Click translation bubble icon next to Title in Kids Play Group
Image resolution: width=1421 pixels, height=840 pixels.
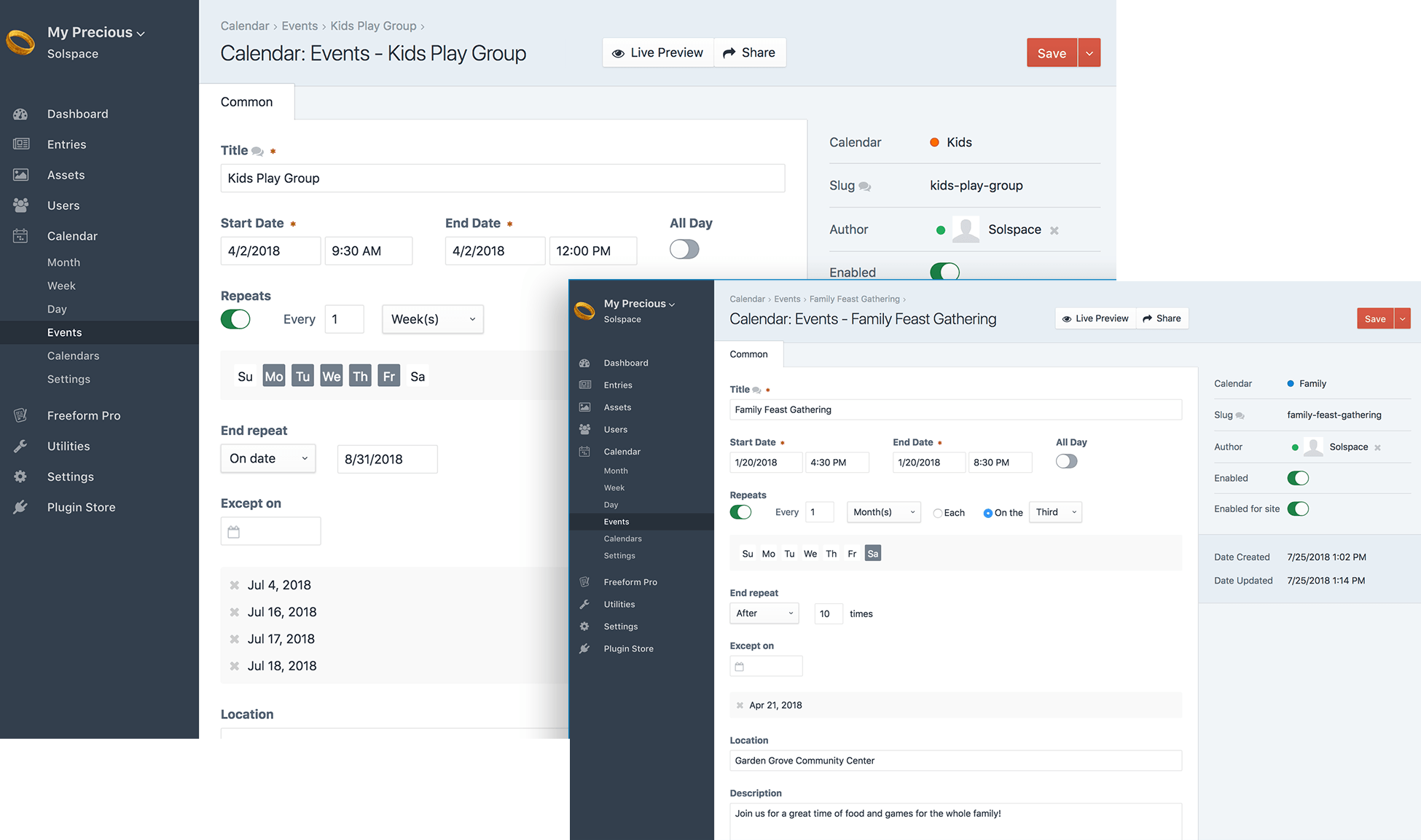[257, 151]
